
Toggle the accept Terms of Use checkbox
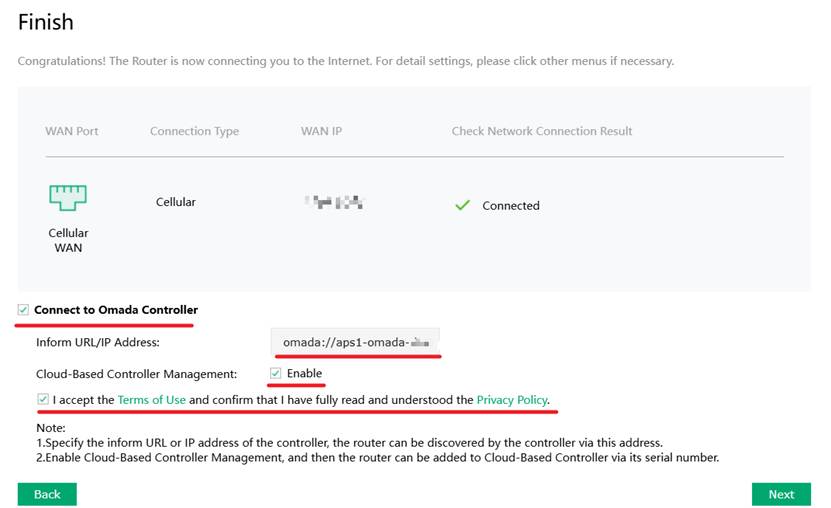tap(43, 400)
